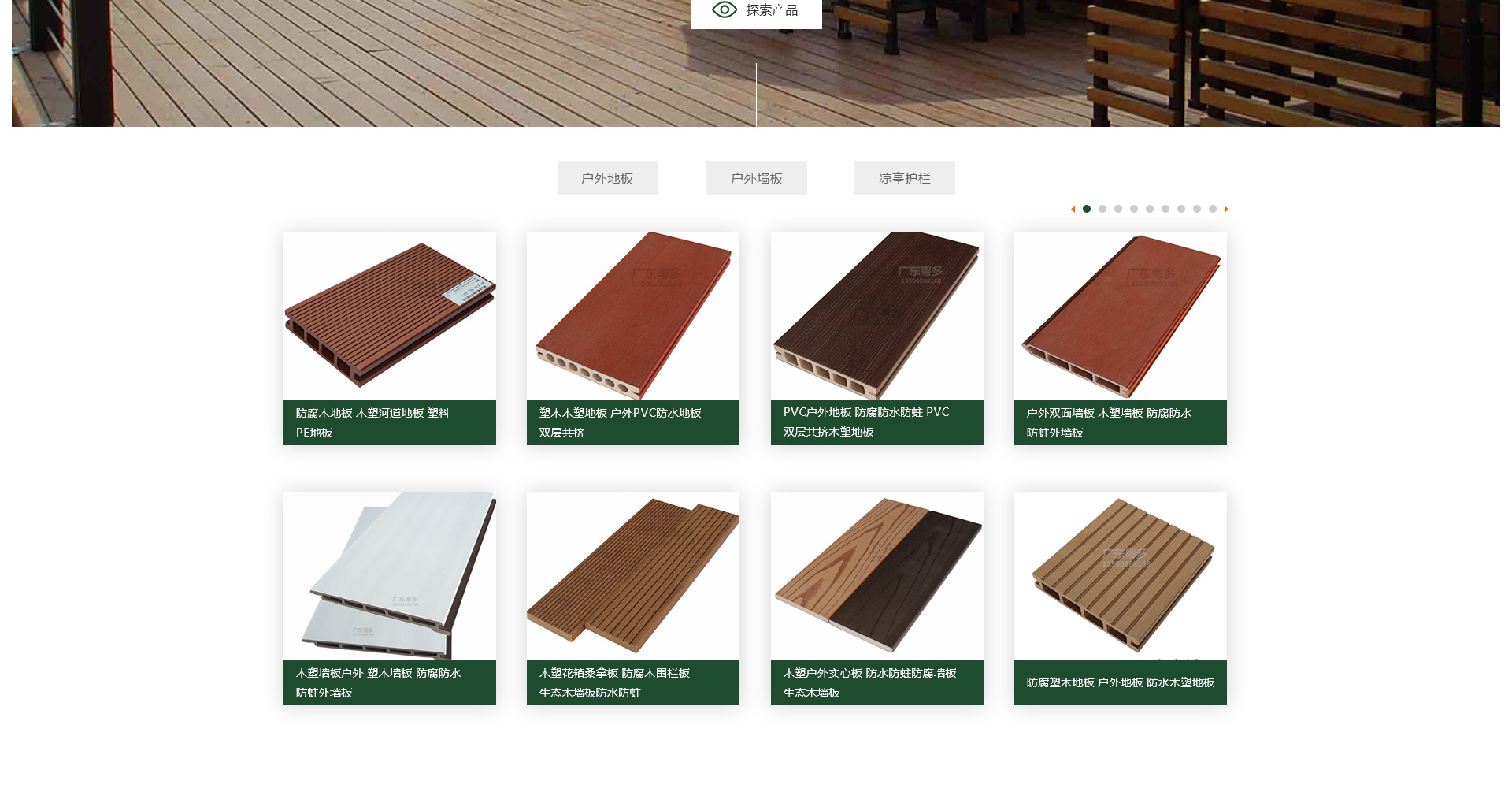Click the two-tone wood grain solid board image

(876, 576)
